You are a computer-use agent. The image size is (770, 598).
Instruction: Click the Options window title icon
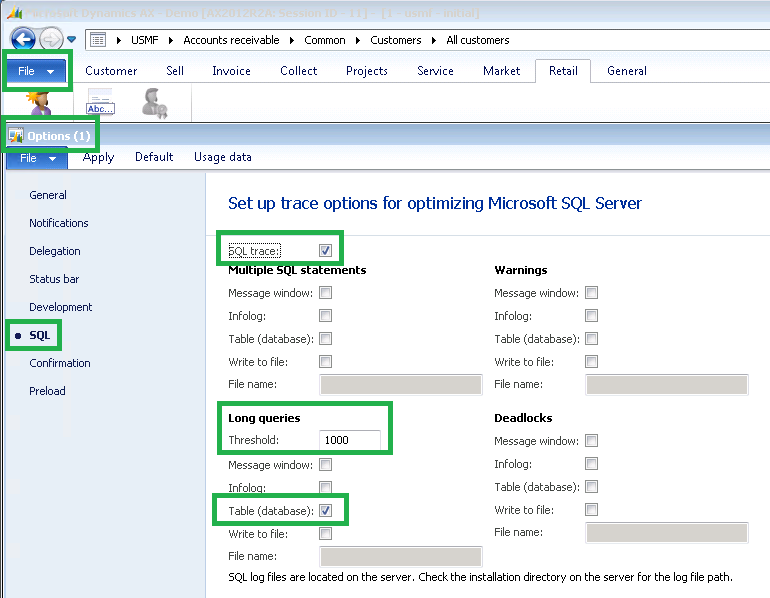tap(16, 136)
